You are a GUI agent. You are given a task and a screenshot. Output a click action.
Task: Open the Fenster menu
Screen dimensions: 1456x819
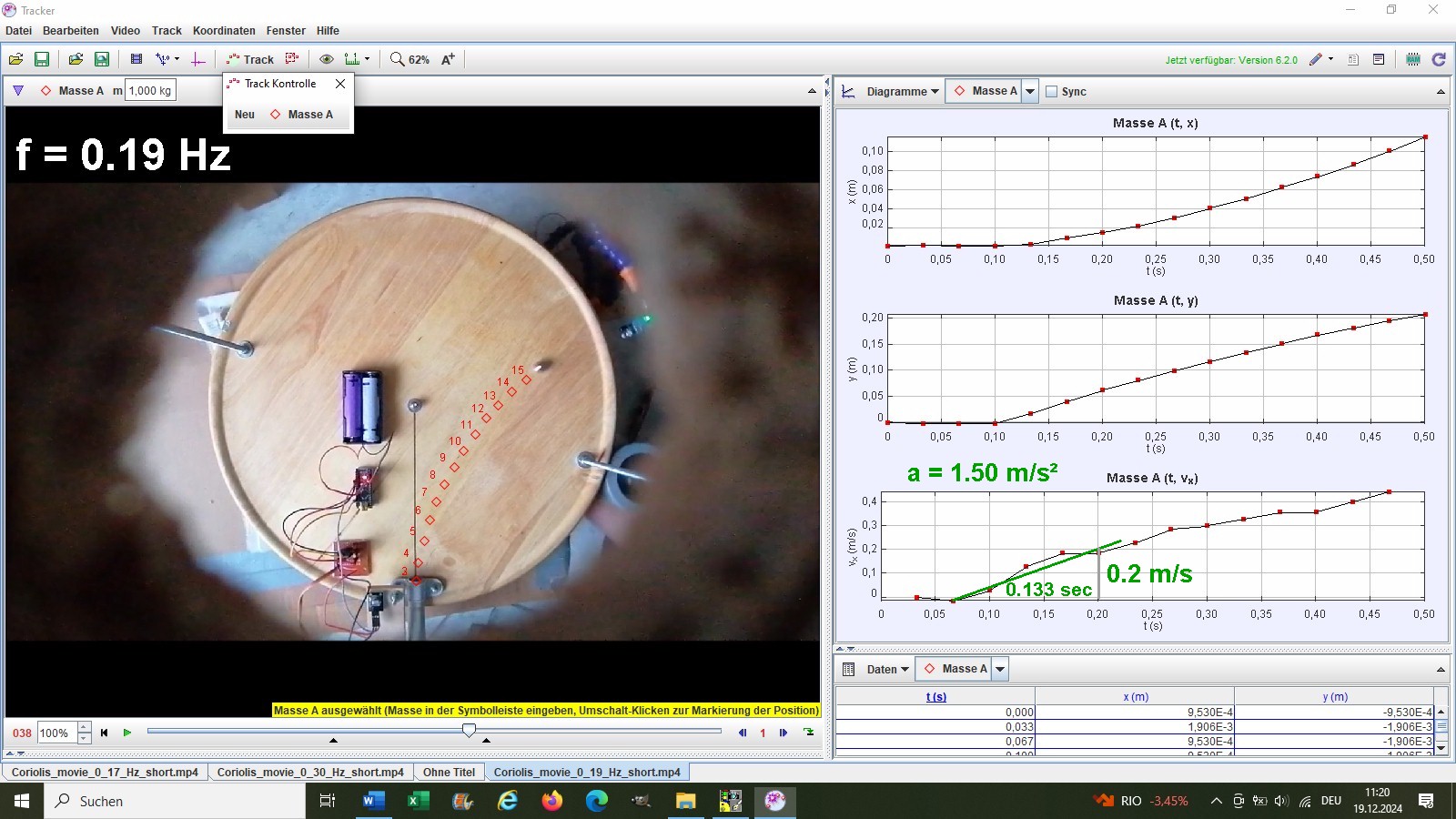286,31
